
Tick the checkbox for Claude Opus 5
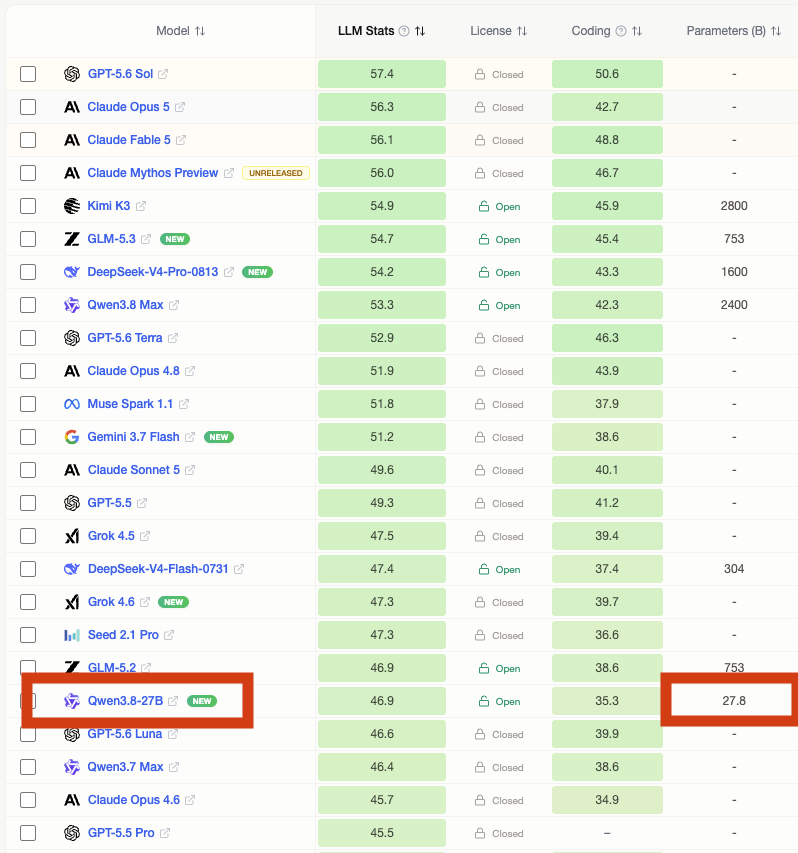point(28,107)
